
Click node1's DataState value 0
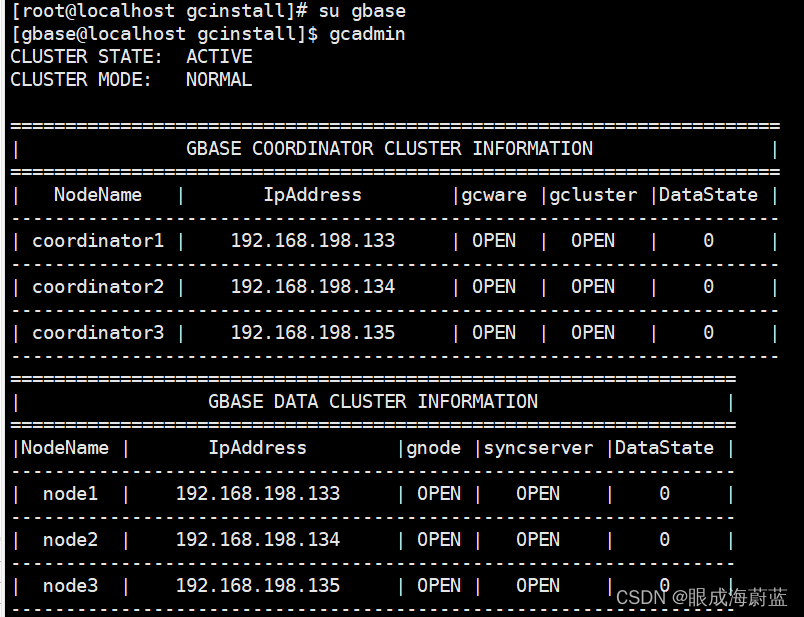(x=664, y=494)
